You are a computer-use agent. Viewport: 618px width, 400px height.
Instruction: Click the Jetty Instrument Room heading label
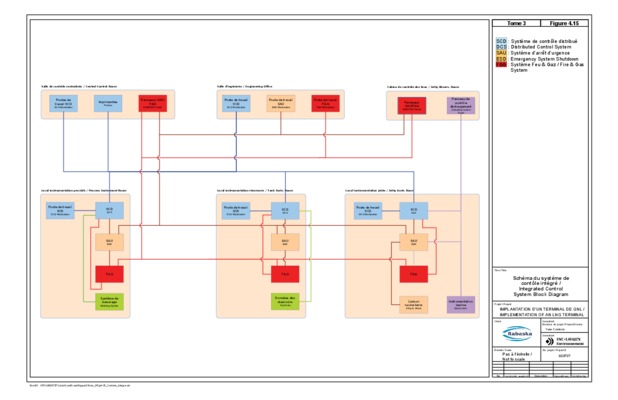pos(379,191)
